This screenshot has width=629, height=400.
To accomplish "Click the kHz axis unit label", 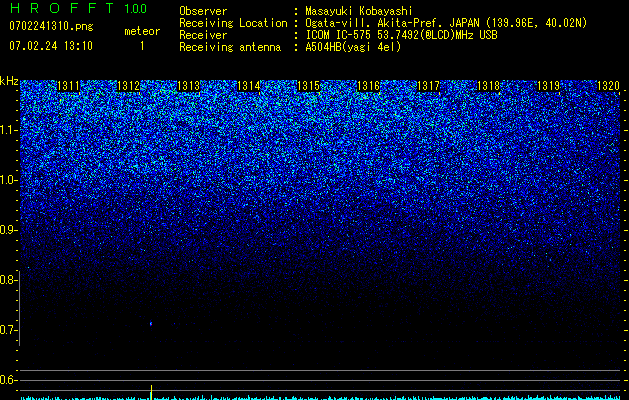I will (9, 81).
